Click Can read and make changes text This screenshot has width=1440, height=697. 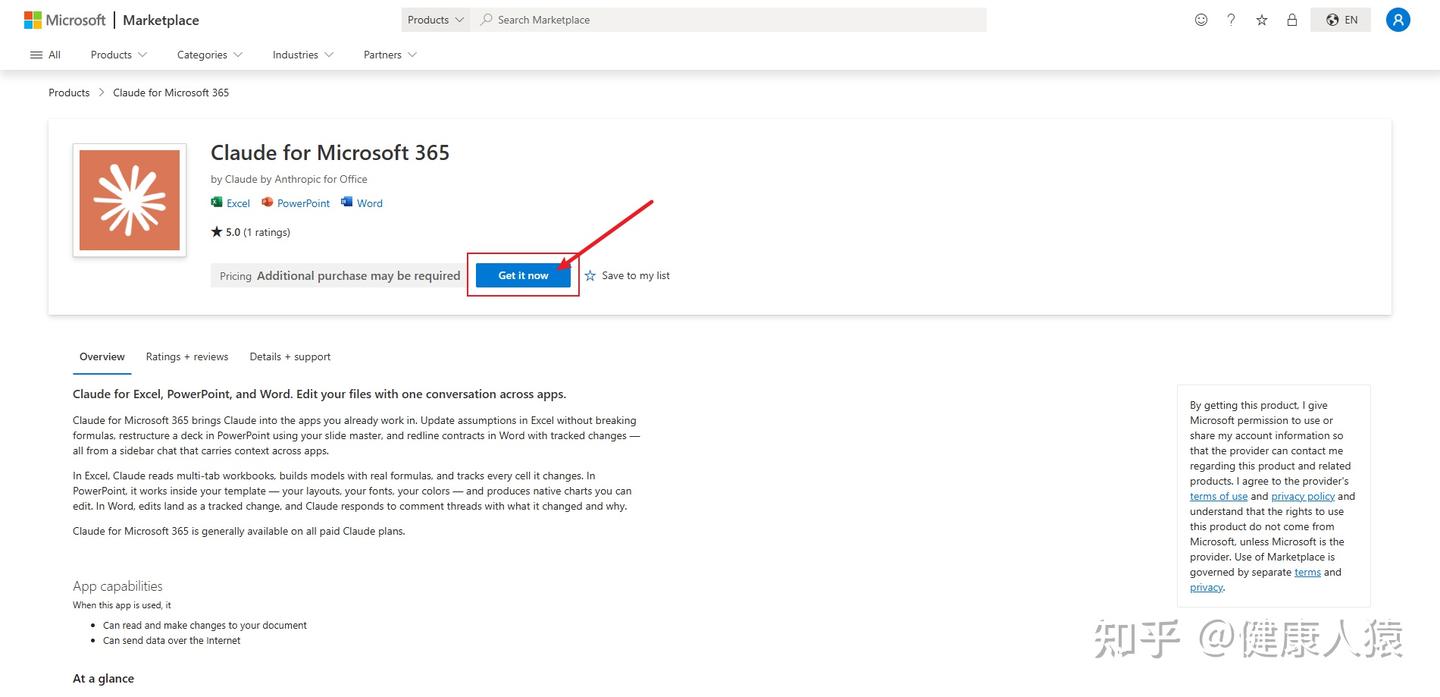(x=205, y=625)
